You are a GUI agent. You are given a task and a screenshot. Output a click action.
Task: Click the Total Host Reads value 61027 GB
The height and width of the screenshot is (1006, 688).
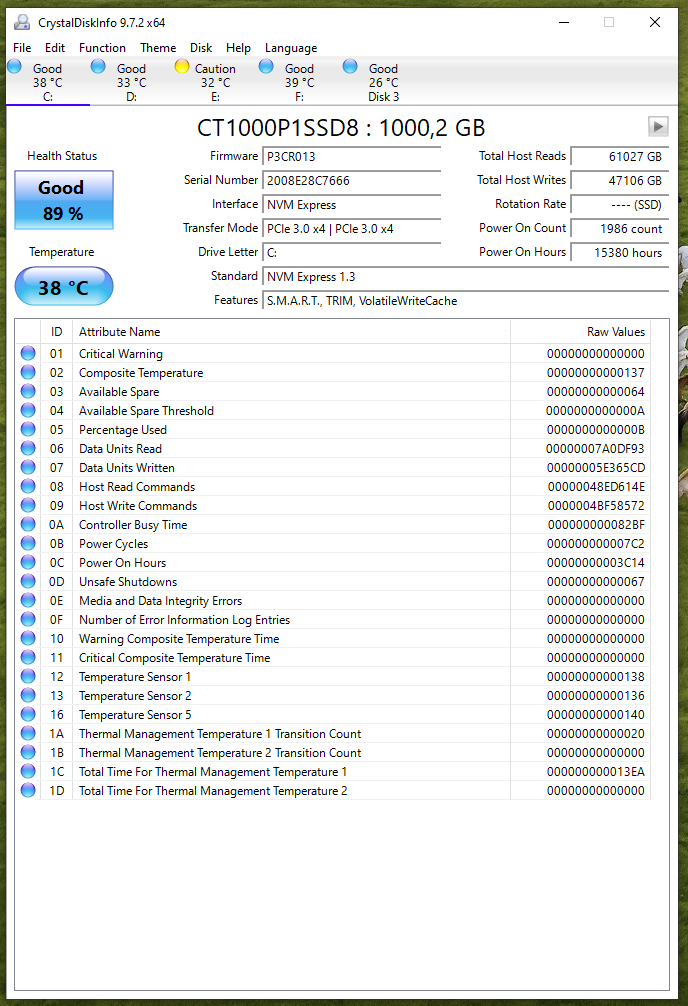[x=620, y=157]
